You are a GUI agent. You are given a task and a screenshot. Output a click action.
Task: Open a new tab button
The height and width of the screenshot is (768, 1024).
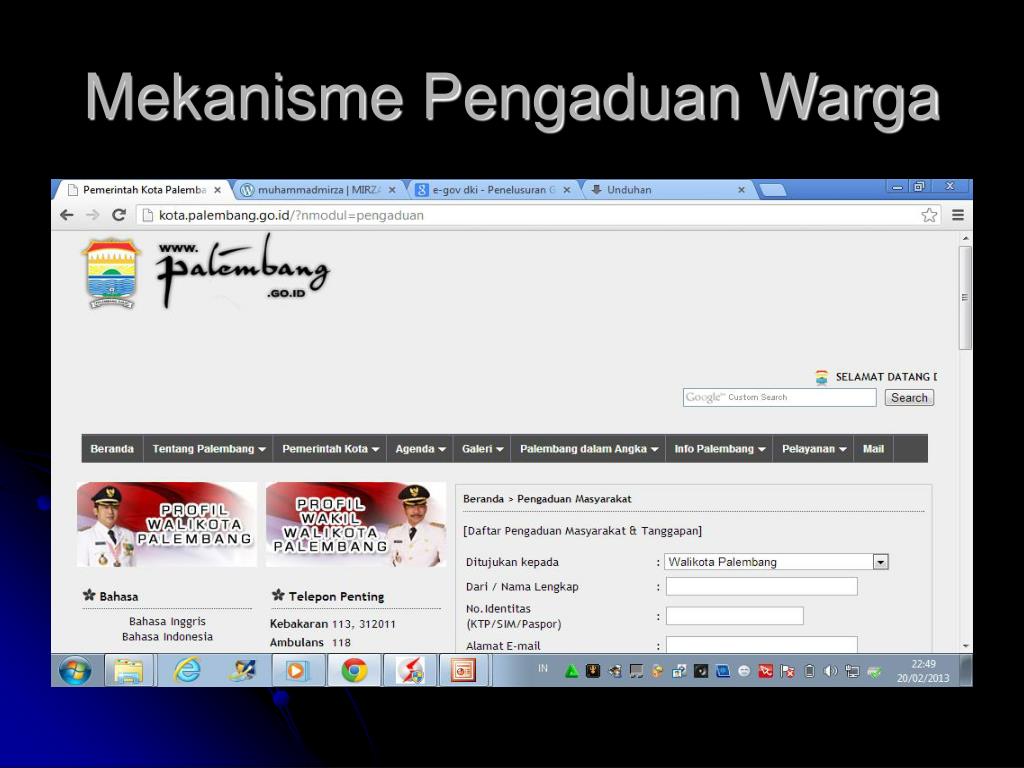[773, 190]
